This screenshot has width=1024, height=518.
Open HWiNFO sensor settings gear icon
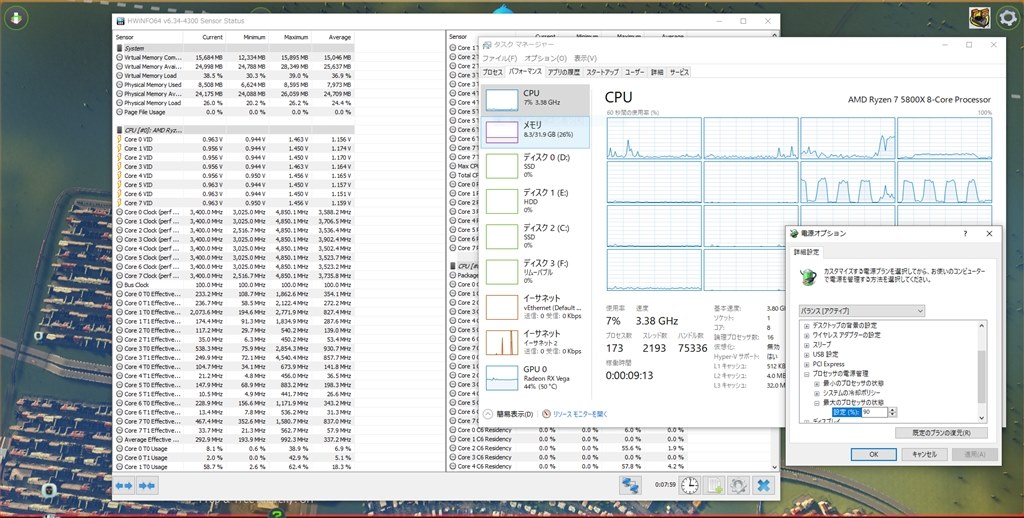coord(738,485)
